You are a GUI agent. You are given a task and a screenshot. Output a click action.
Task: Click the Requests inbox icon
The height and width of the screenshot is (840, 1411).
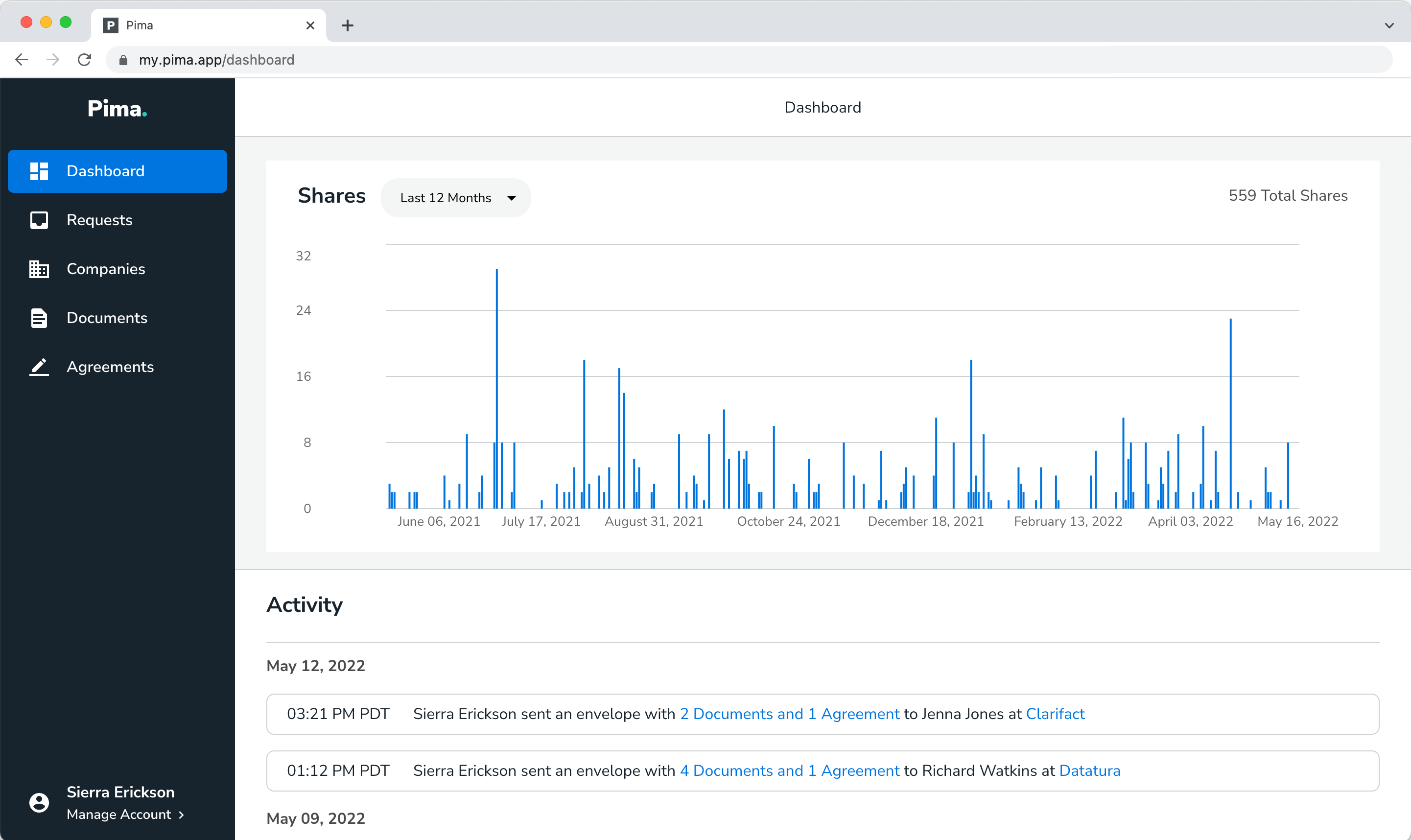pyautogui.click(x=39, y=220)
